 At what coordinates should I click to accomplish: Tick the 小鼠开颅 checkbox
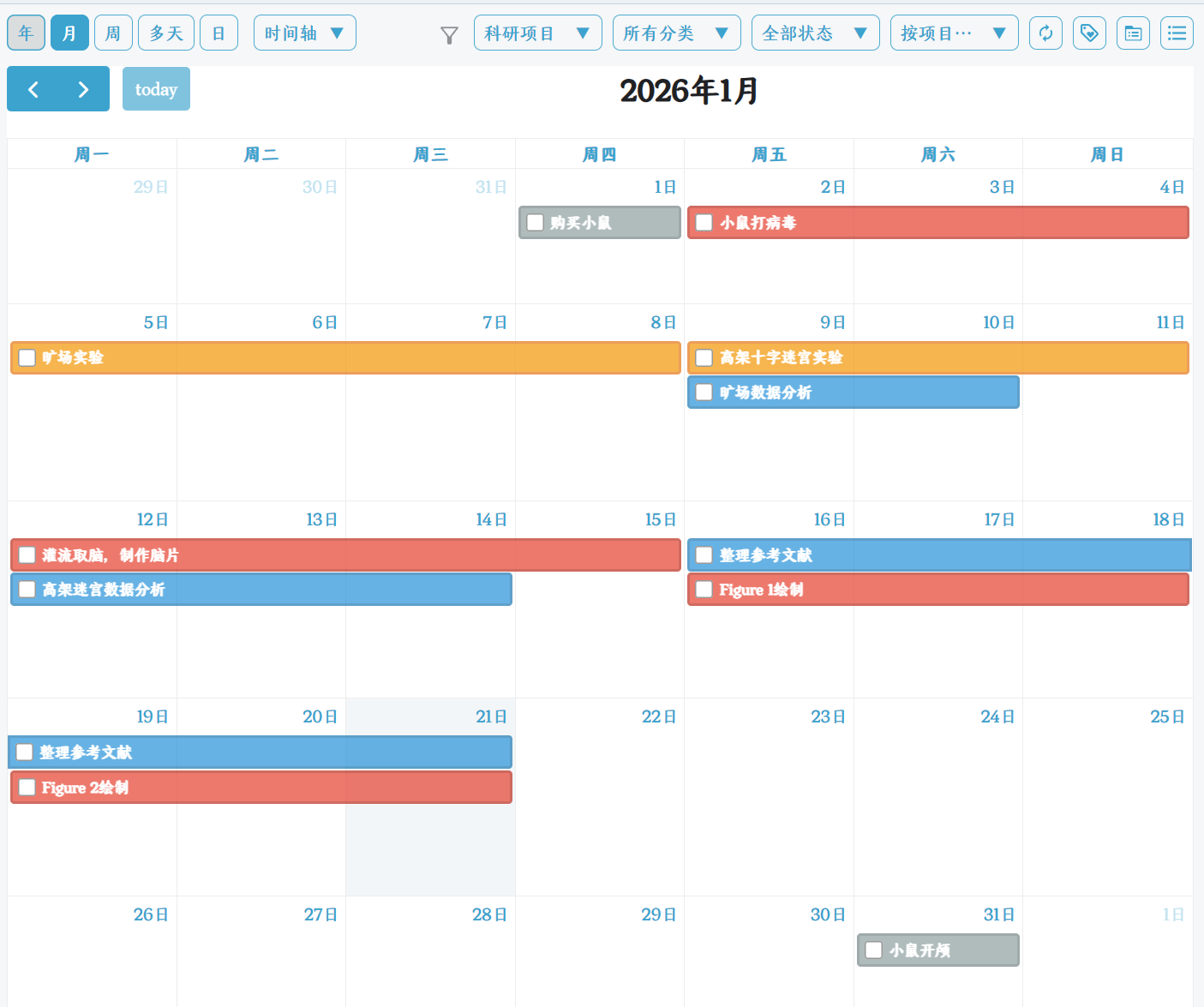point(874,950)
